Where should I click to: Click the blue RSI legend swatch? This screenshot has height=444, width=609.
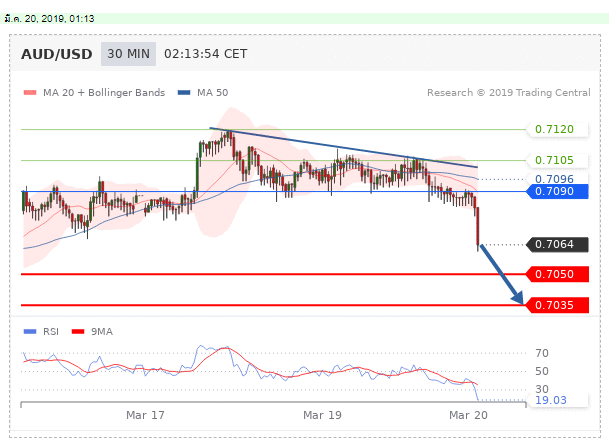coord(30,332)
